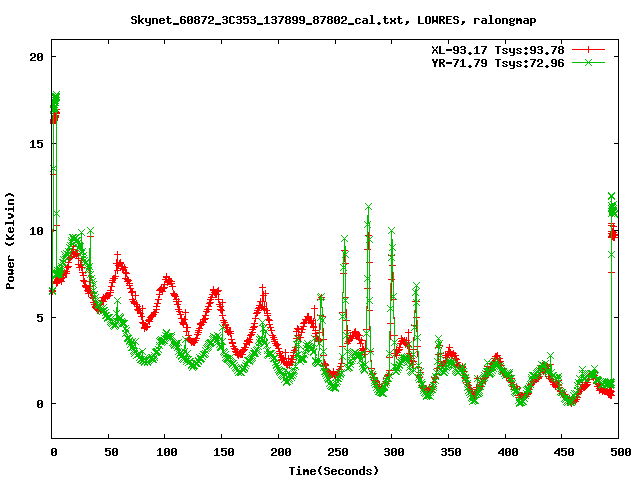This screenshot has height=480, width=640.
Task: Click the x-axis tick label 250
Action: pyautogui.click(x=337, y=452)
